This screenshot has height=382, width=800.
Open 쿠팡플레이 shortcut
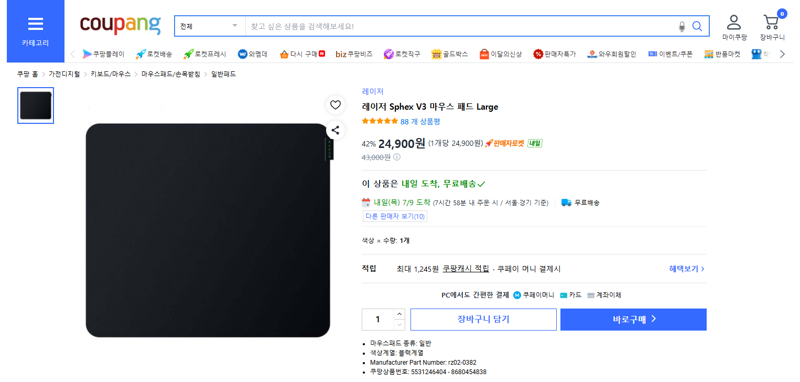coord(103,54)
